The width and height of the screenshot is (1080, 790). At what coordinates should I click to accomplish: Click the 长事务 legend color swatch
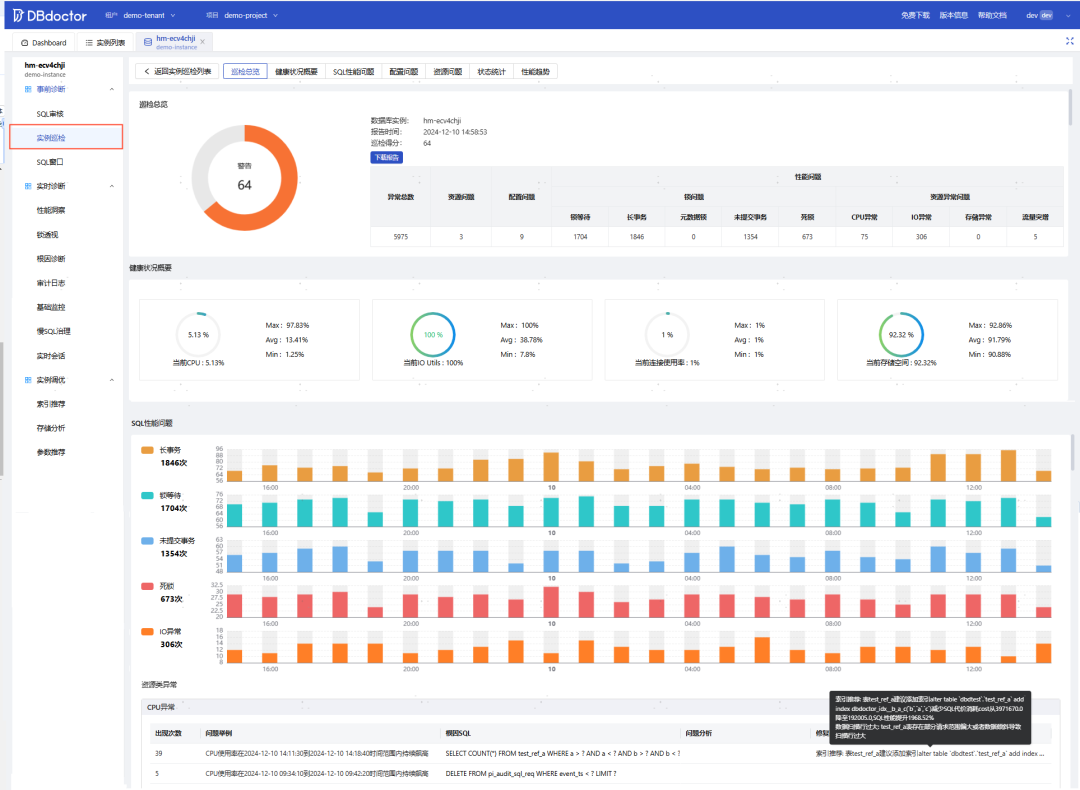(x=147, y=450)
